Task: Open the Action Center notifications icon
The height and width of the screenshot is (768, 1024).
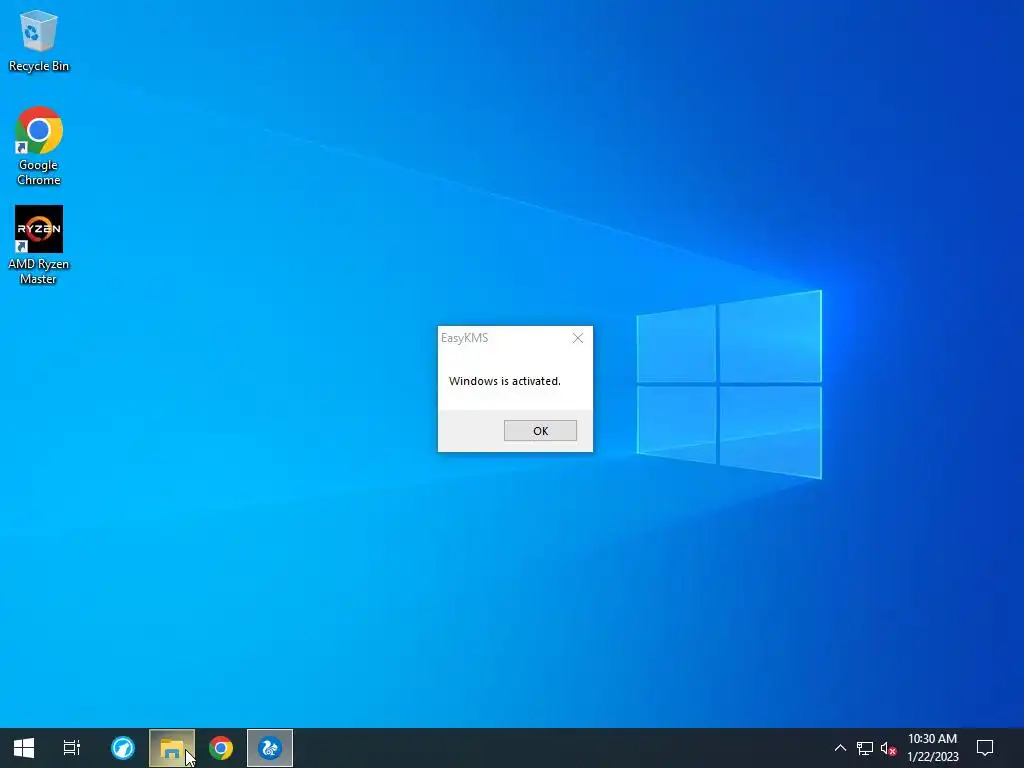Action: (x=985, y=748)
